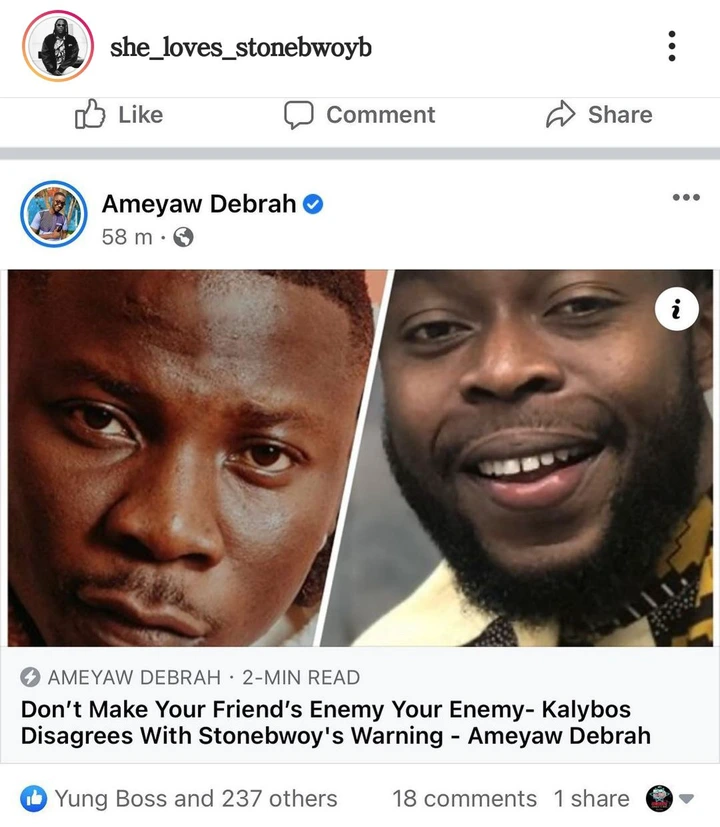Viewport: 720px width, 827px height.
Task: Tap the Comment speech bubble icon
Action: [x=299, y=114]
